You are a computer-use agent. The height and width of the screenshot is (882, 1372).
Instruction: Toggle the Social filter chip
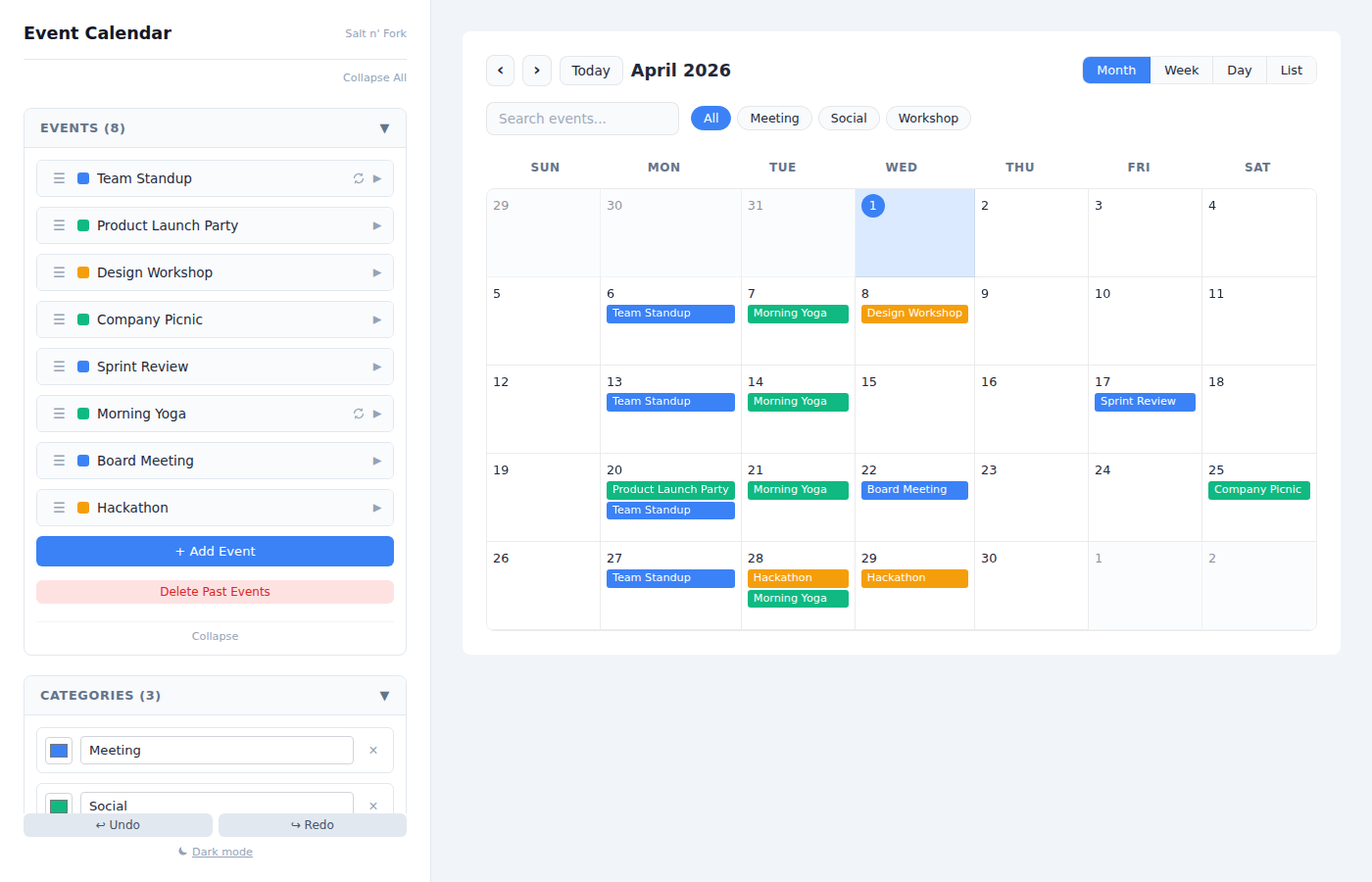point(849,118)
